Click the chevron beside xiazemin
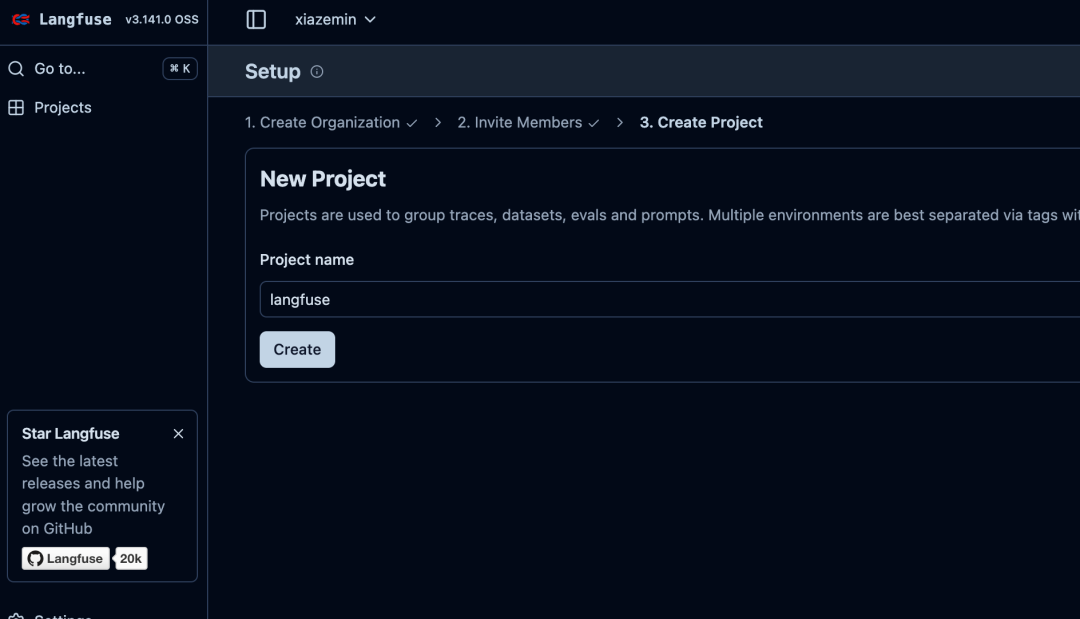 click(x=370, y=20)
